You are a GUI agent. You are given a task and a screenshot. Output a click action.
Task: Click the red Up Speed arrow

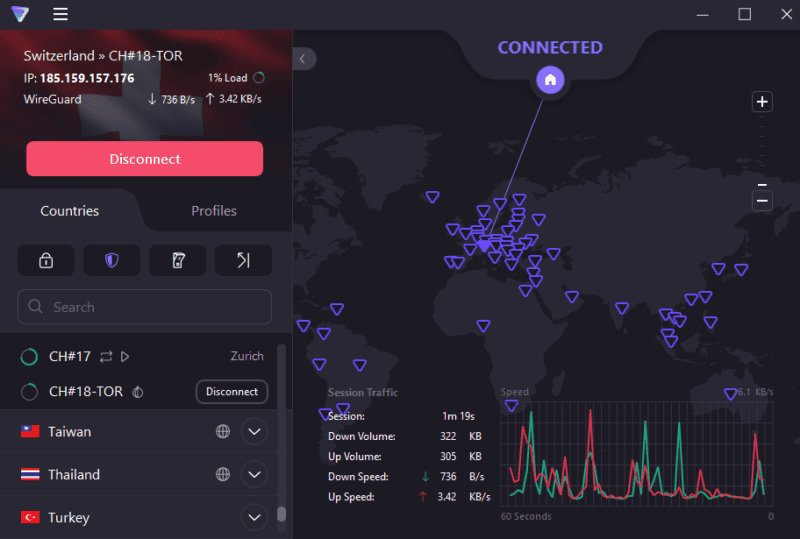(422, 497)
